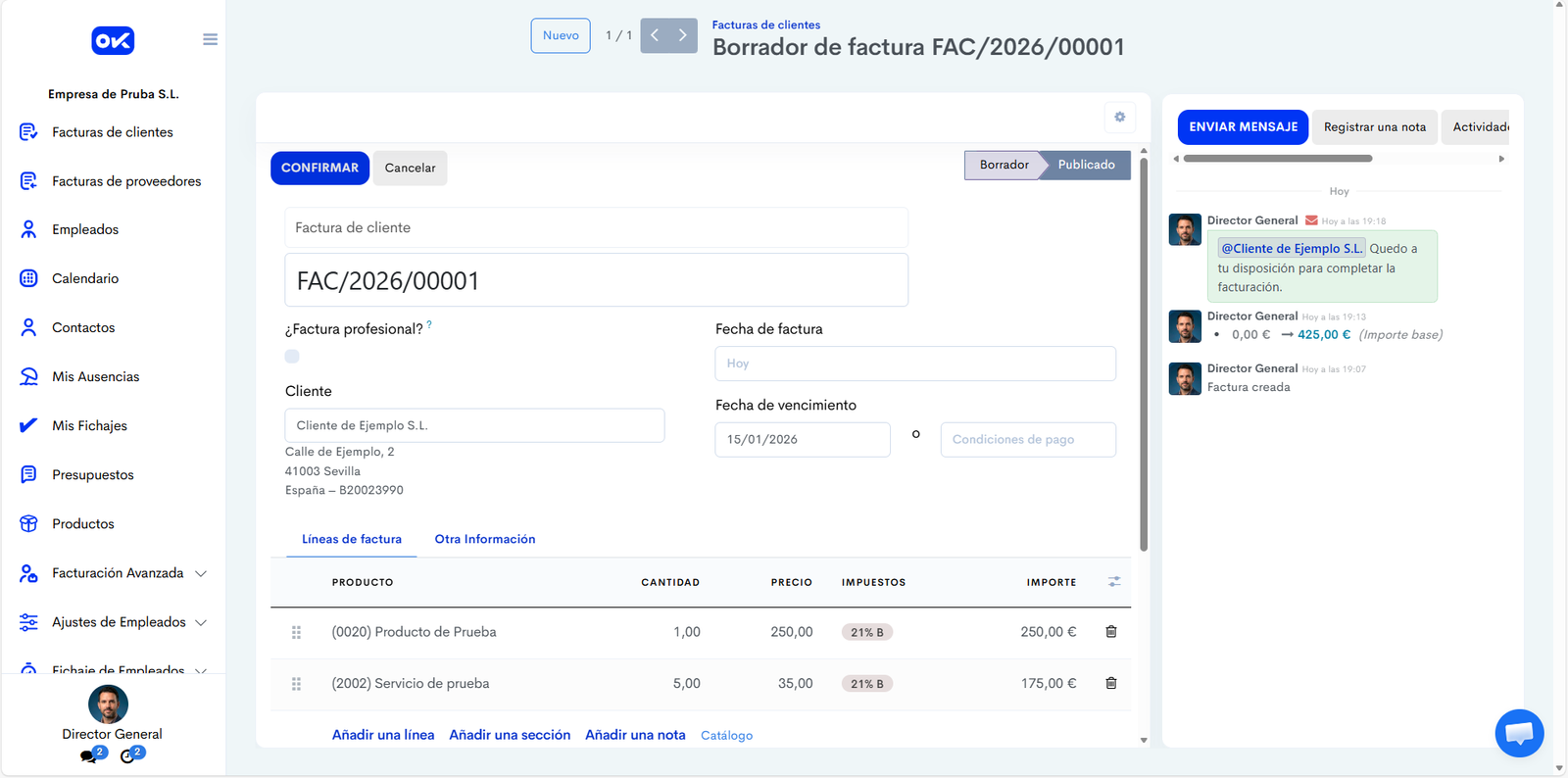Click the Fecha de factura input field
Viewport: 1568px width, 778px height.
coord(914,364)
